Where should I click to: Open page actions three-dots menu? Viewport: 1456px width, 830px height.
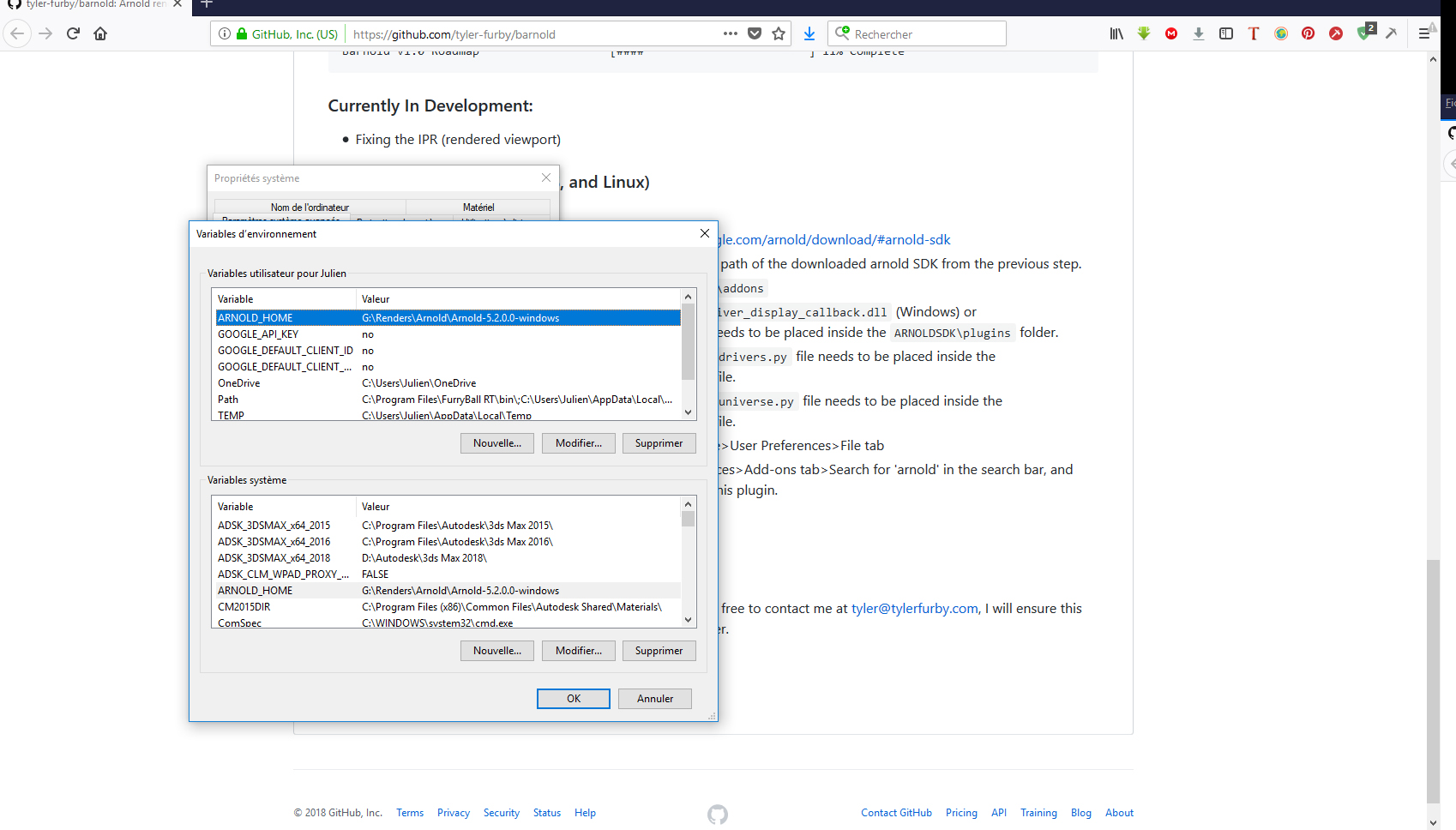pyautogui.click(x=731, y=33)
